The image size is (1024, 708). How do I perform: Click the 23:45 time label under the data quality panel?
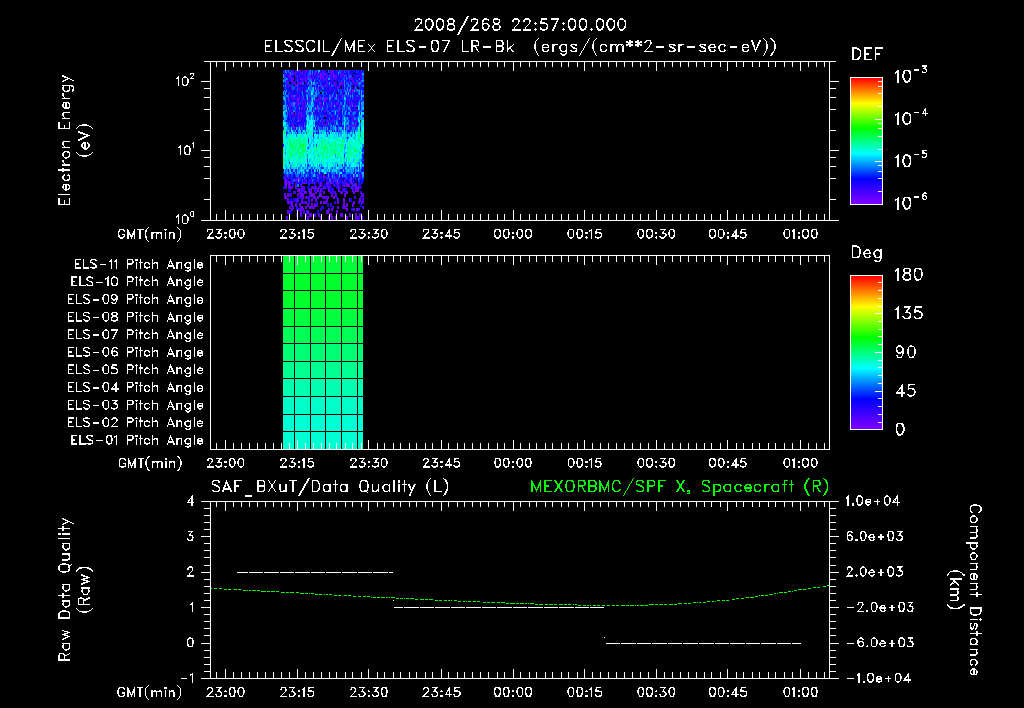441,692
